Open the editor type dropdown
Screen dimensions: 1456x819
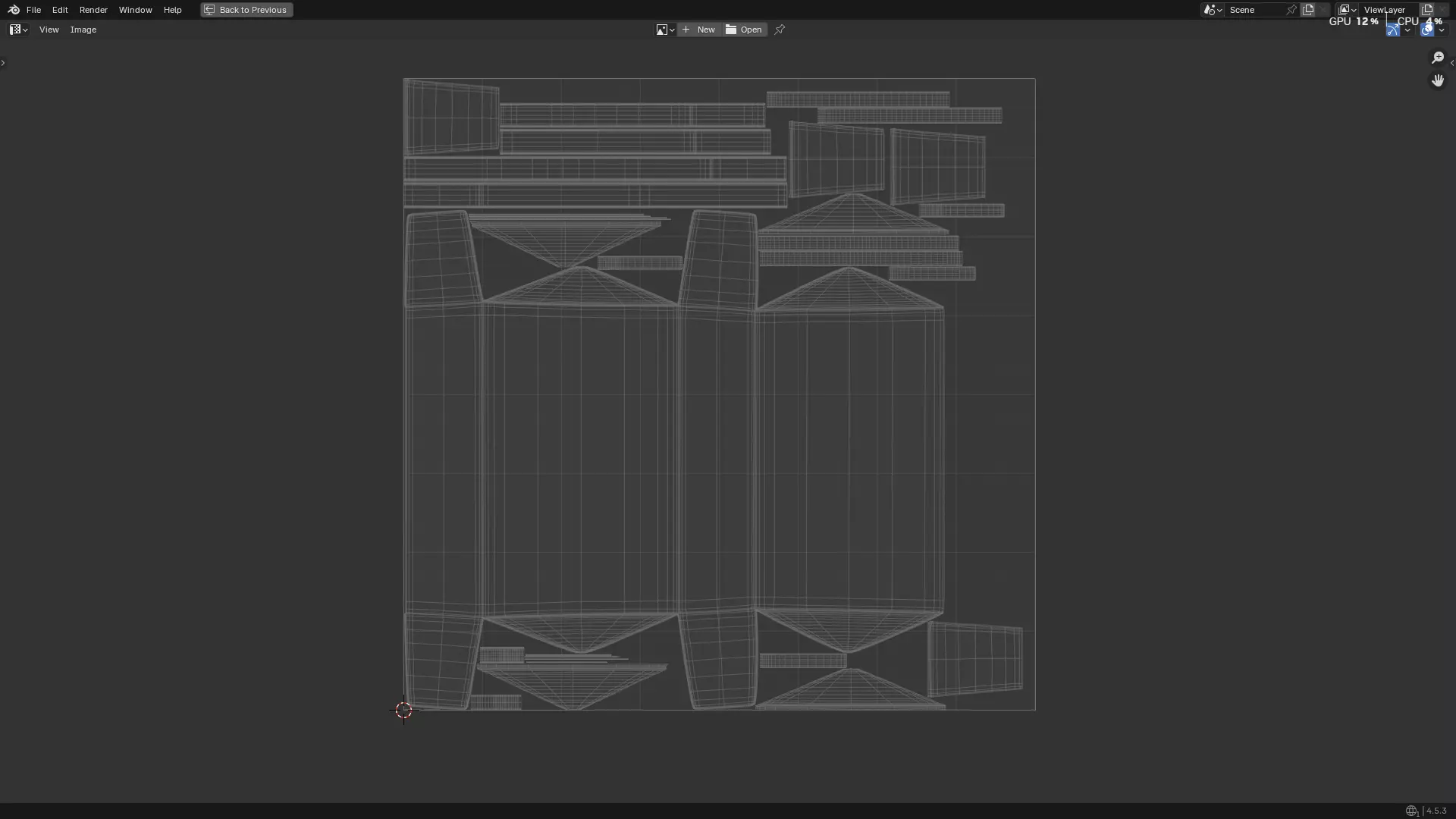pyautogui.click(x=18, y=30)
